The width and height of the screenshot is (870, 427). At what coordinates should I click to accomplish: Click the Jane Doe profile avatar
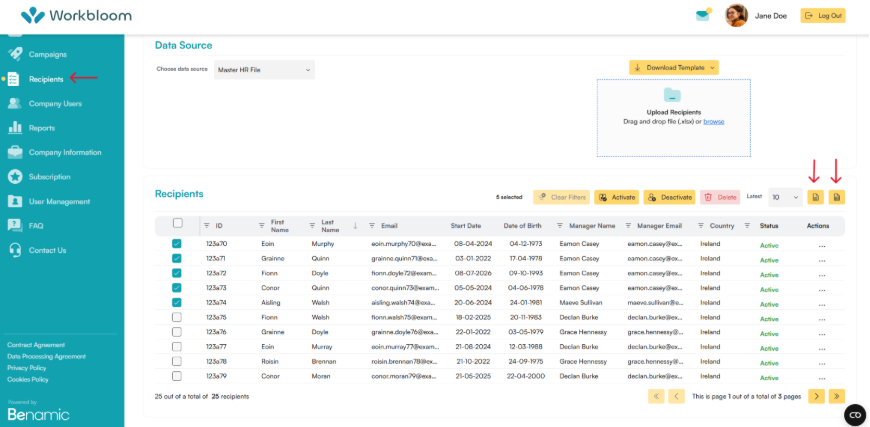click(x=736, y=16)
